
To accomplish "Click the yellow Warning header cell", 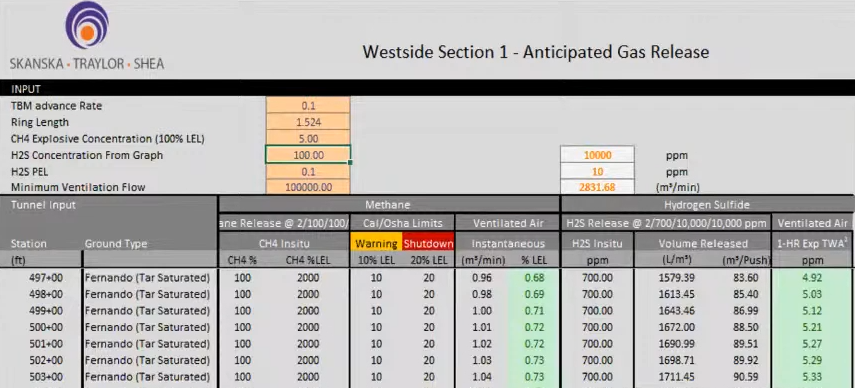I will coord(376,244).
